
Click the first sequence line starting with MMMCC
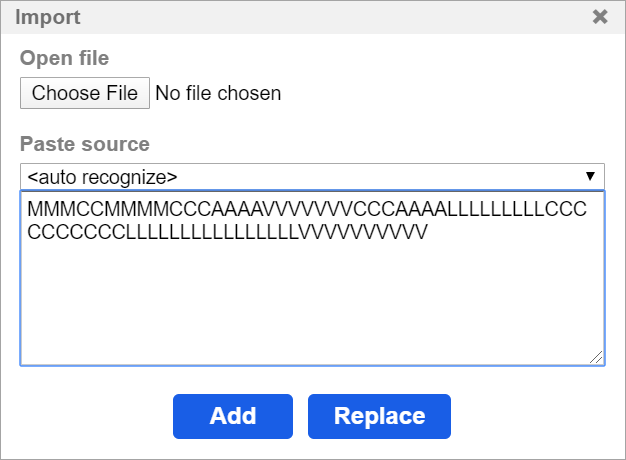[x=307, y=211]
